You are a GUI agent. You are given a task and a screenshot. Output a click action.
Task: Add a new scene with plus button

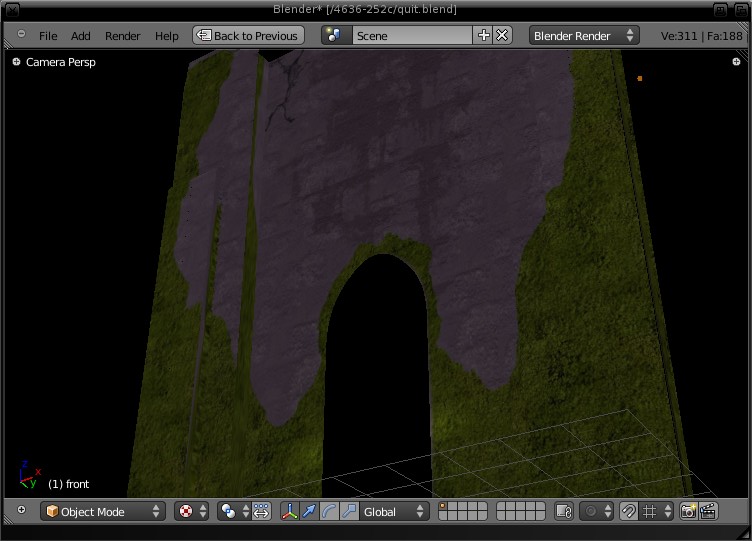pyautogui.click(x=484, y=35)
